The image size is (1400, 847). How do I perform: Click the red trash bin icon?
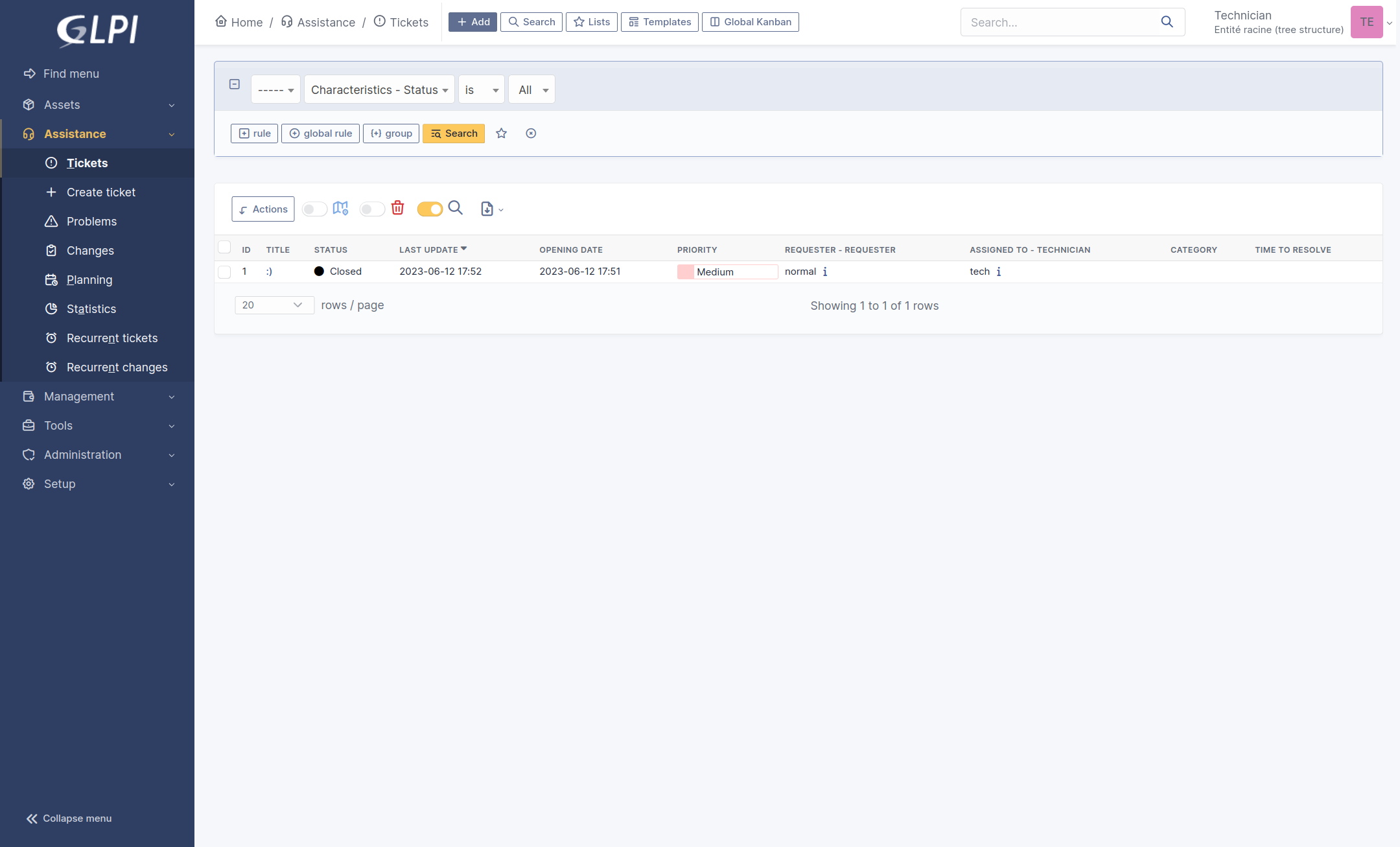click(x=398, y=208)
